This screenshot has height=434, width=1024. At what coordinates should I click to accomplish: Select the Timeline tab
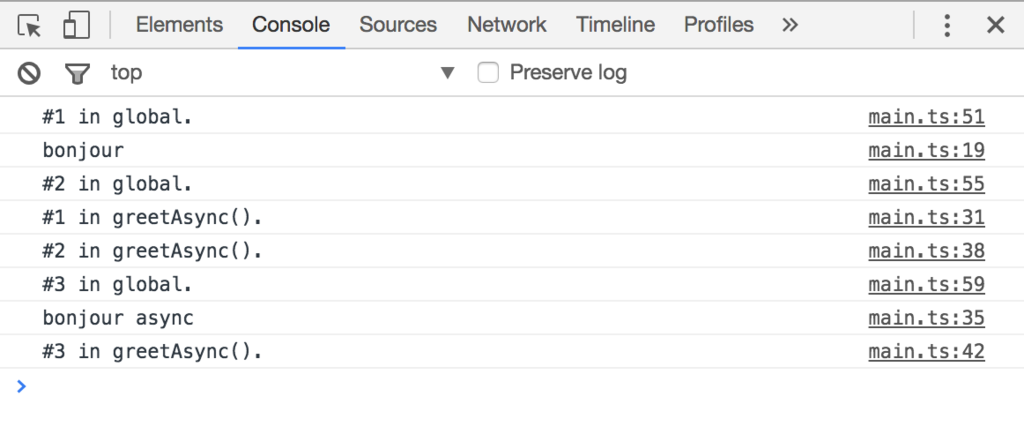point(615,25)
